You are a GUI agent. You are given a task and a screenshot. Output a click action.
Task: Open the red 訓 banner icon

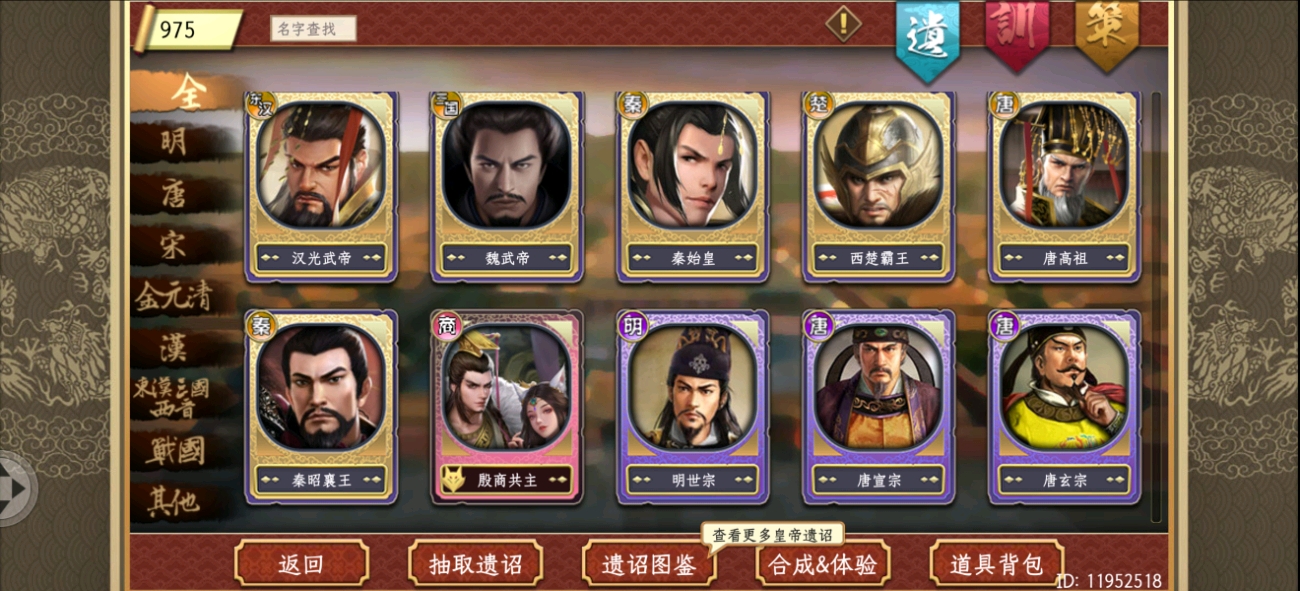[1017, 34]
